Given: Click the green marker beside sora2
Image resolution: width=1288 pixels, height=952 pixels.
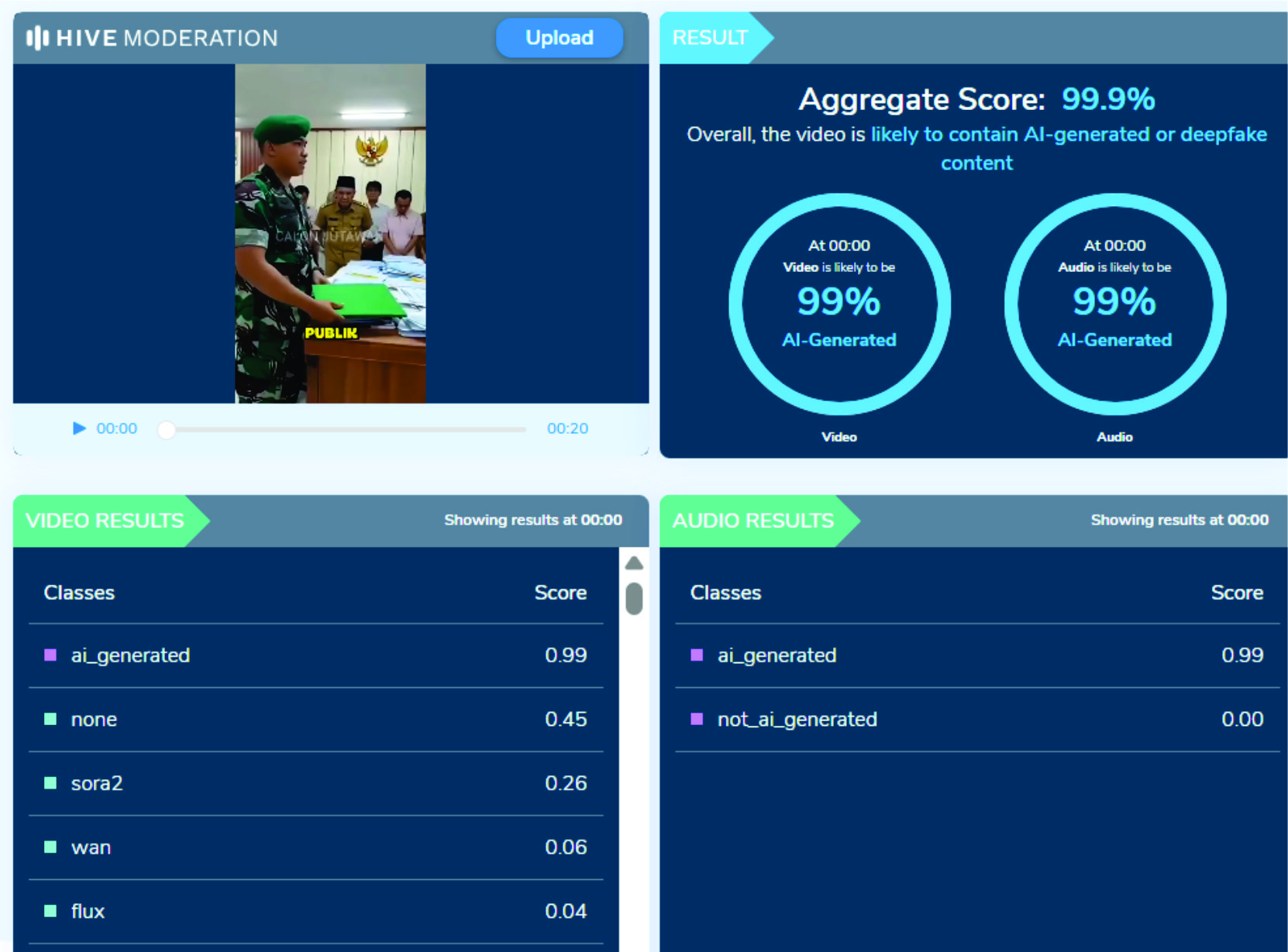Looking at the screenshot, I should (50, 783).
